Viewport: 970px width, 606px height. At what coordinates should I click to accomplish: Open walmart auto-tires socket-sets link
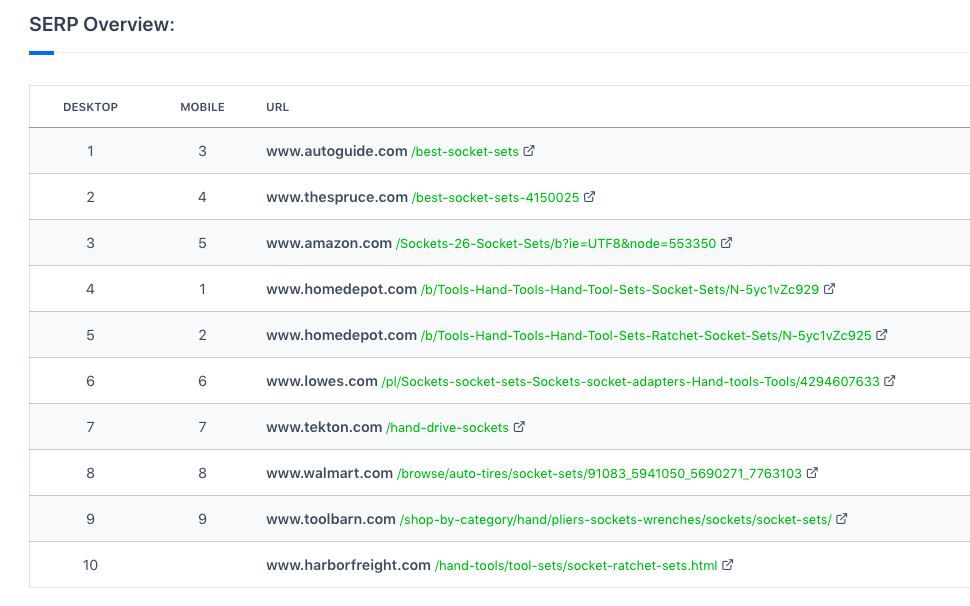point(599,474)
